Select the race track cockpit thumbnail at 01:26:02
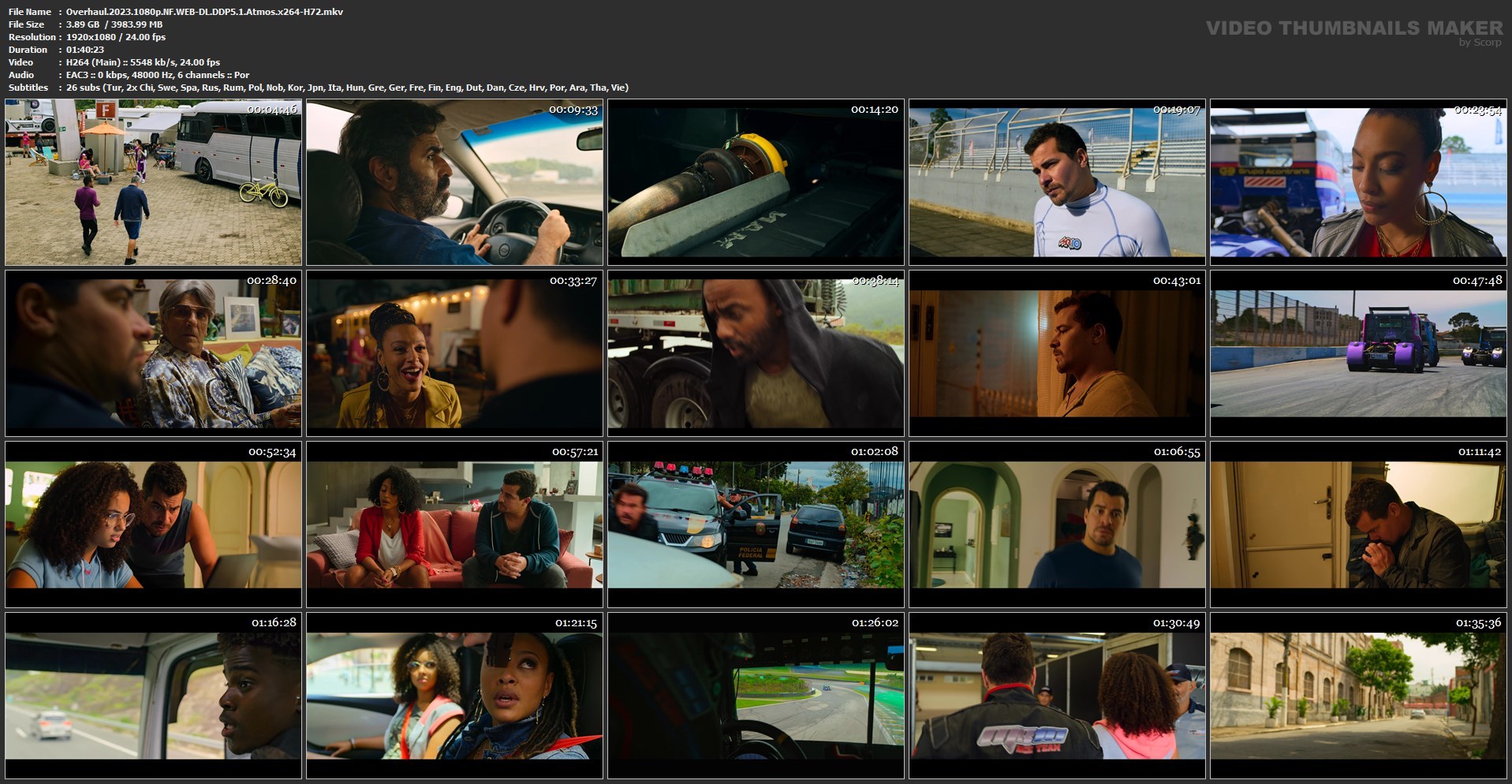This screenshot has height=784, width=1512. tap(756, 696)
